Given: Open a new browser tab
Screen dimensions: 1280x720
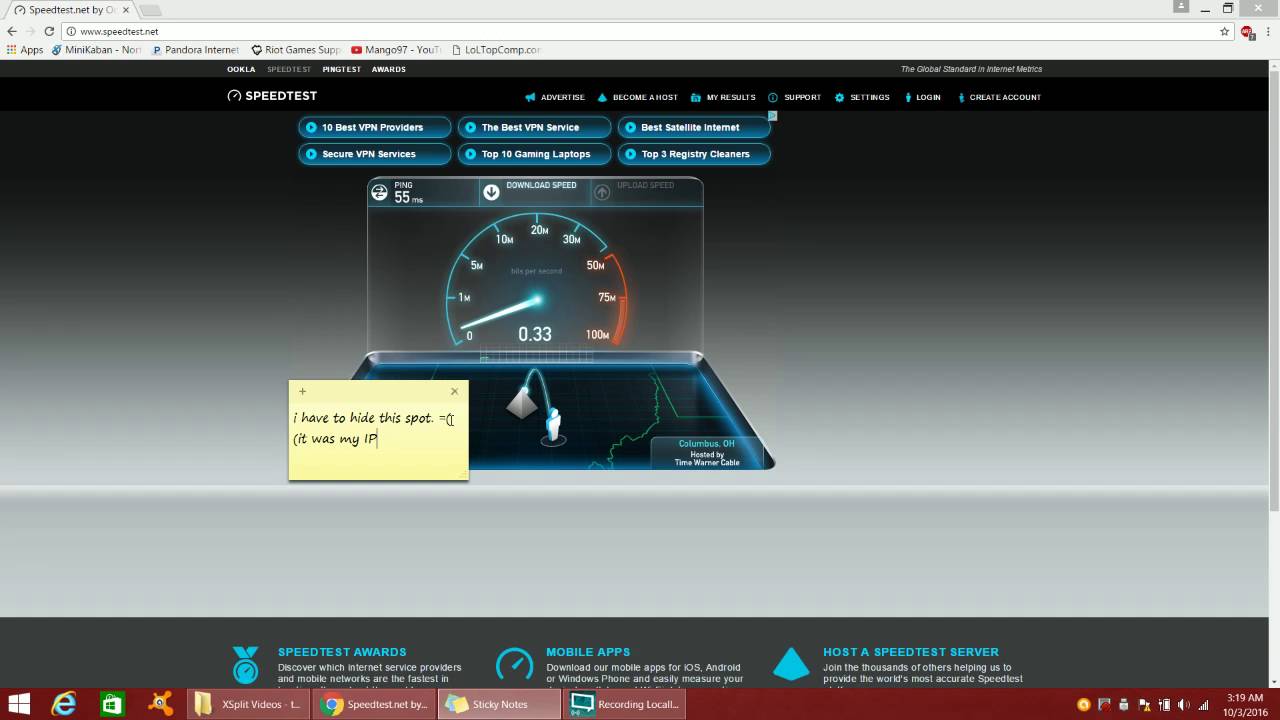Looking at the screenshot, I should [150, 10].
